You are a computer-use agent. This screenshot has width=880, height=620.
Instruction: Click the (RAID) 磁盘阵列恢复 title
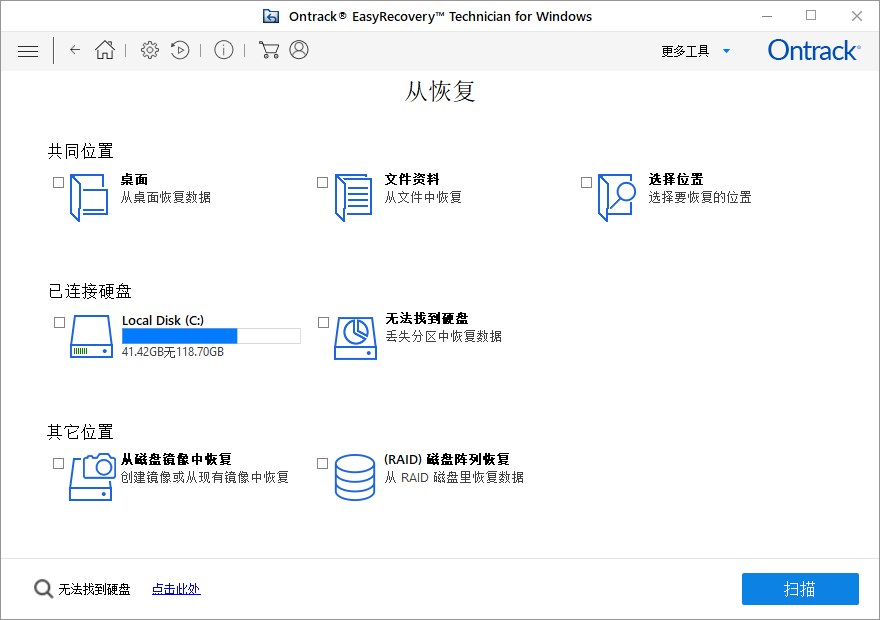(447, 460)
